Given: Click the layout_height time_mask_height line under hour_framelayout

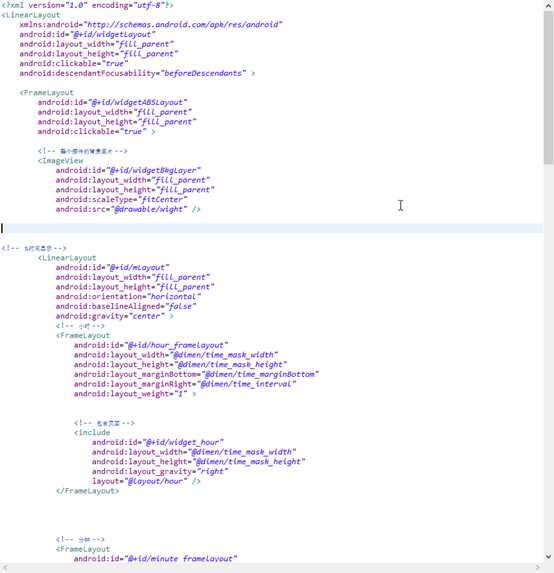Looking at the screenshot, I should click(181, 365).
